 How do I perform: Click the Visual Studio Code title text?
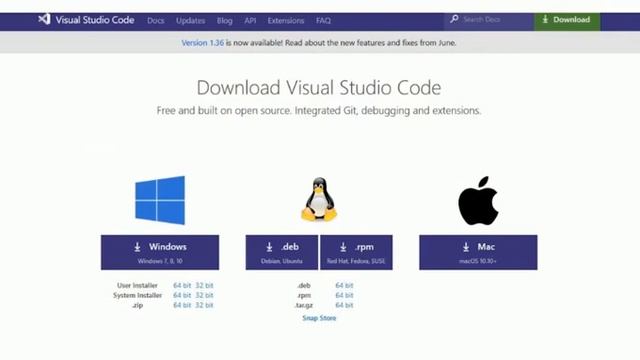(x=95, y=20)
